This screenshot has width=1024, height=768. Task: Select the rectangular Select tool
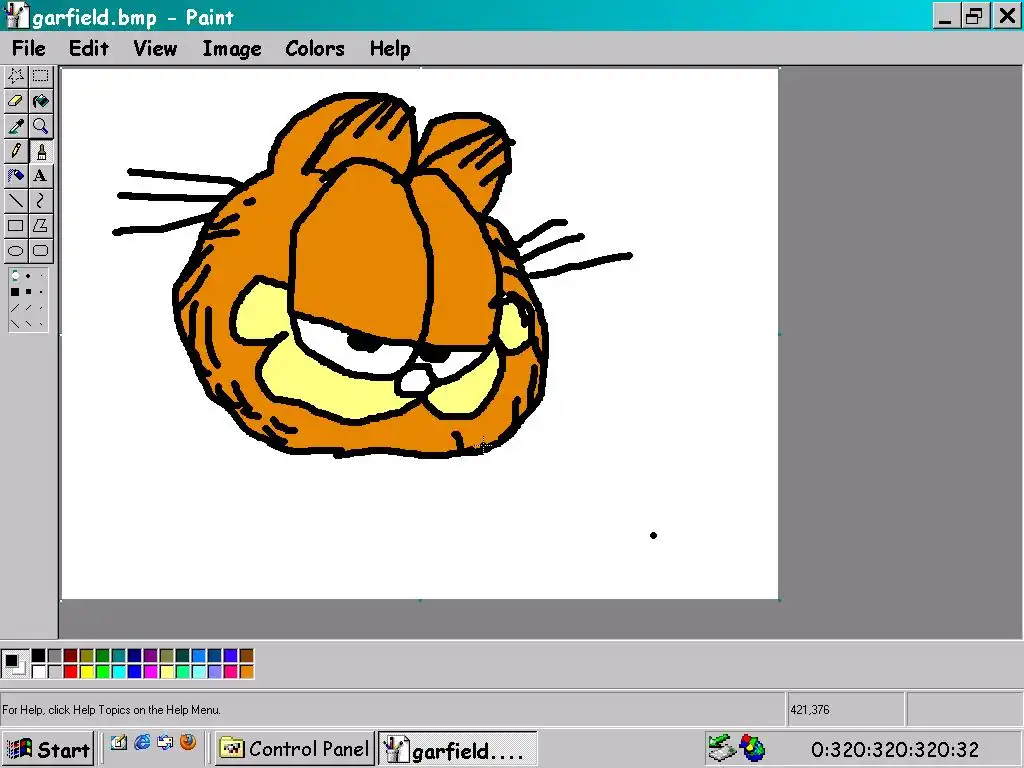coord(40,76)
